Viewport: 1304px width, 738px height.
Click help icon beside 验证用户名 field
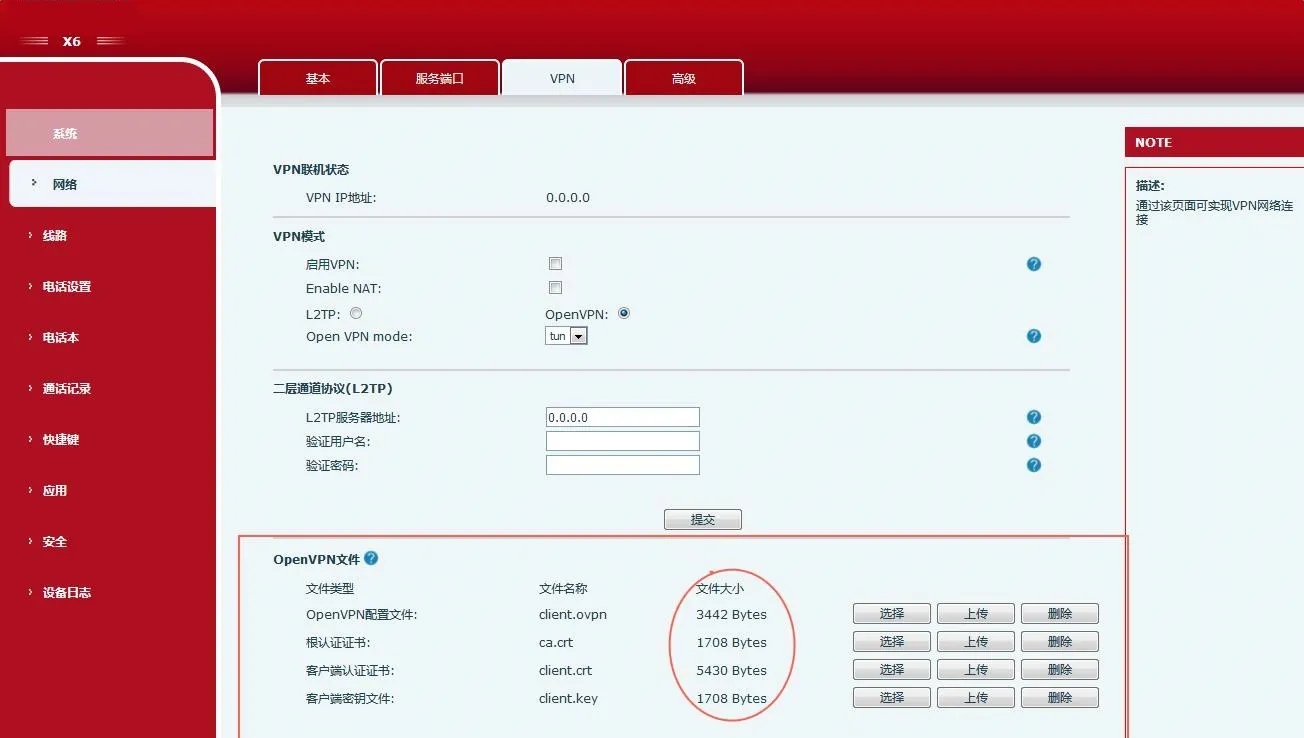click(1033, 440)
